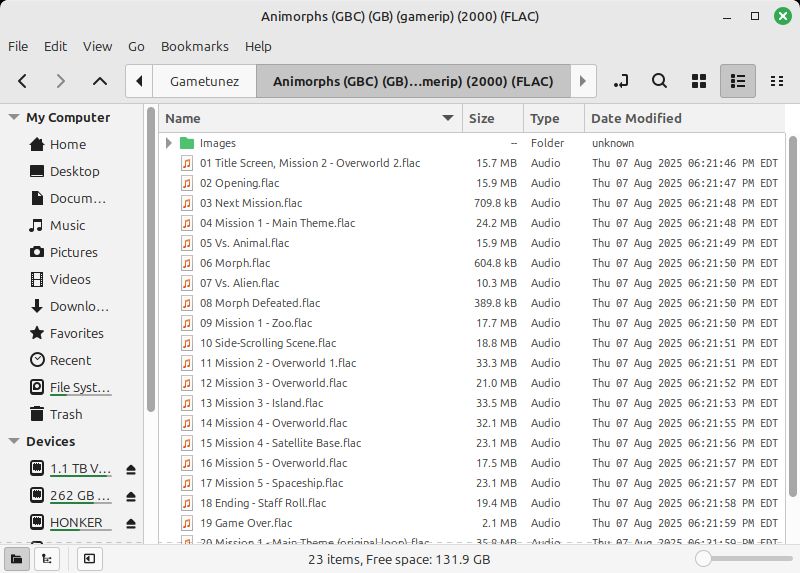
Task: Open File System in the sidebar
Action: point(80,388)
